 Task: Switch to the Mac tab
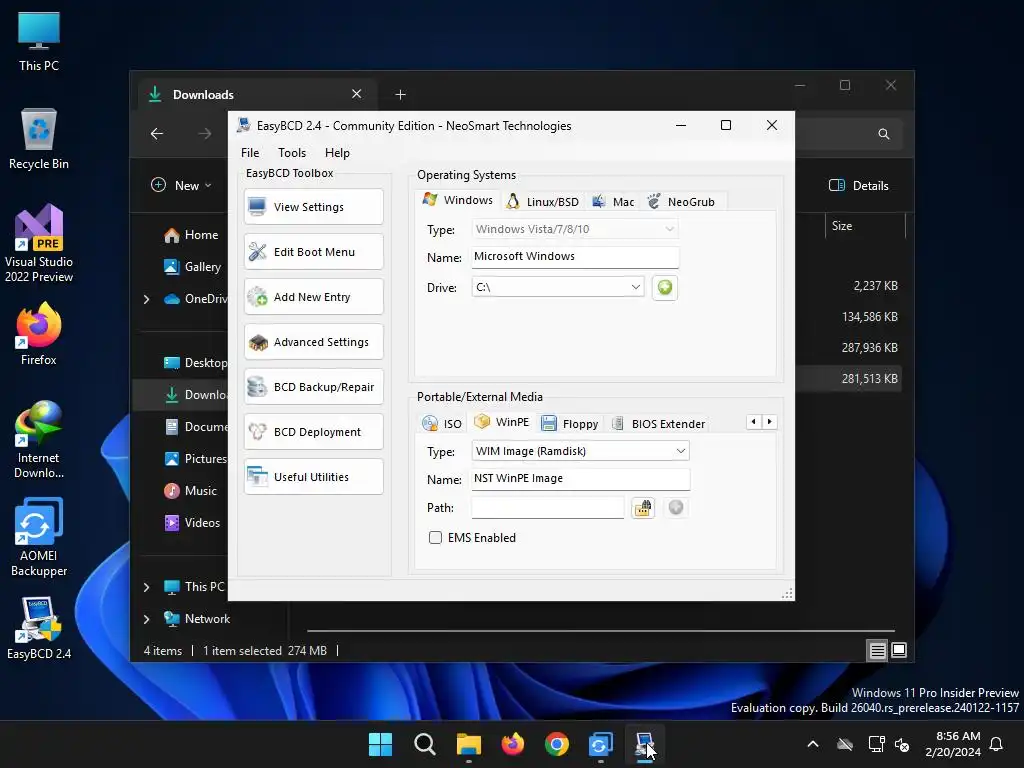(613, 202)
